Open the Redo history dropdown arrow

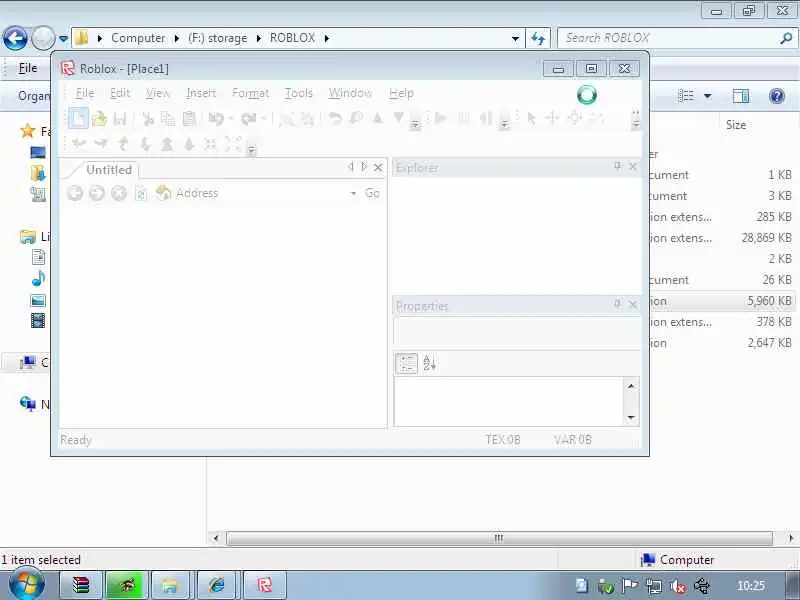[264, 119]
